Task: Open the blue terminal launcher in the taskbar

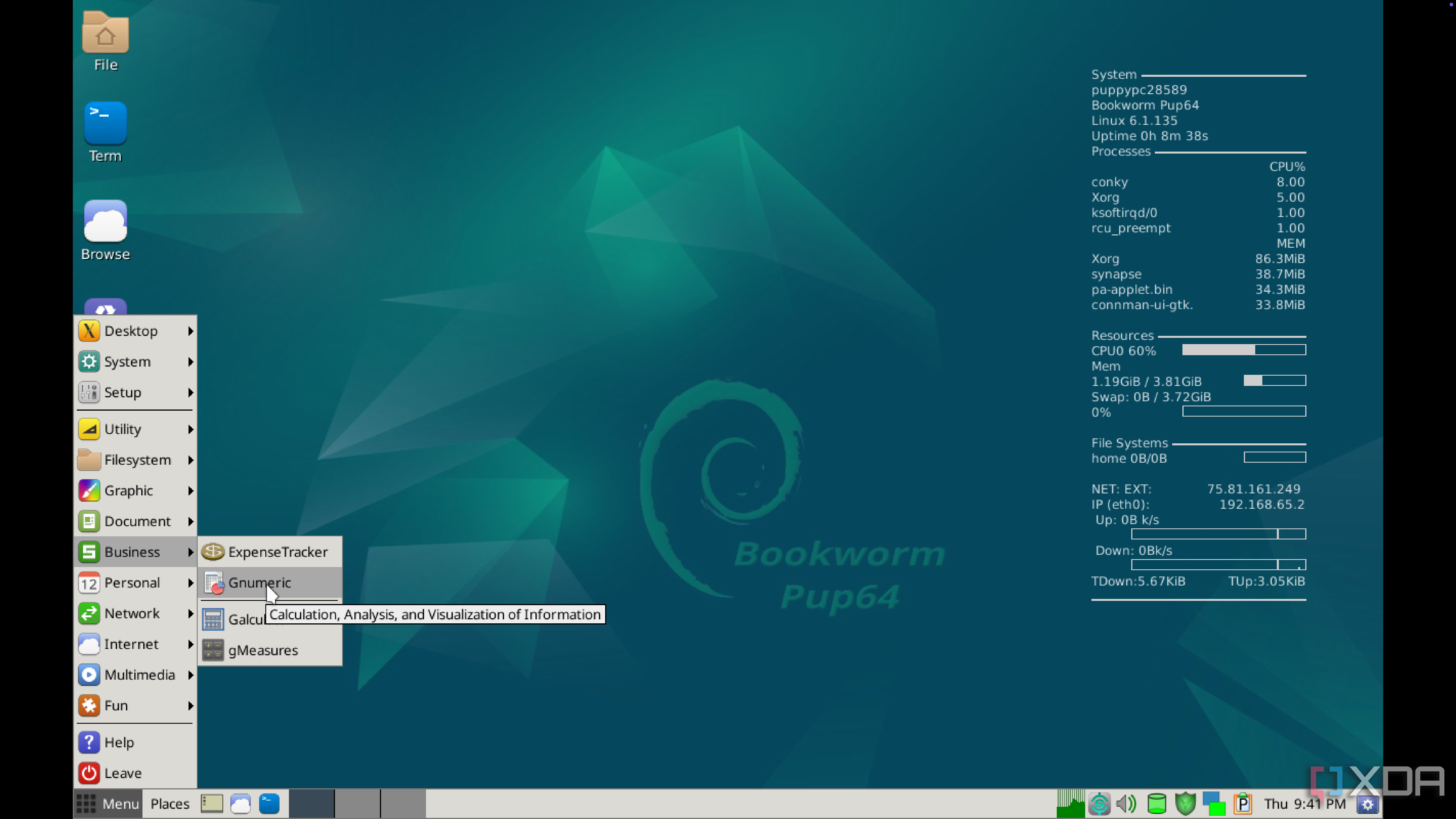Action: tap(269, 803)
